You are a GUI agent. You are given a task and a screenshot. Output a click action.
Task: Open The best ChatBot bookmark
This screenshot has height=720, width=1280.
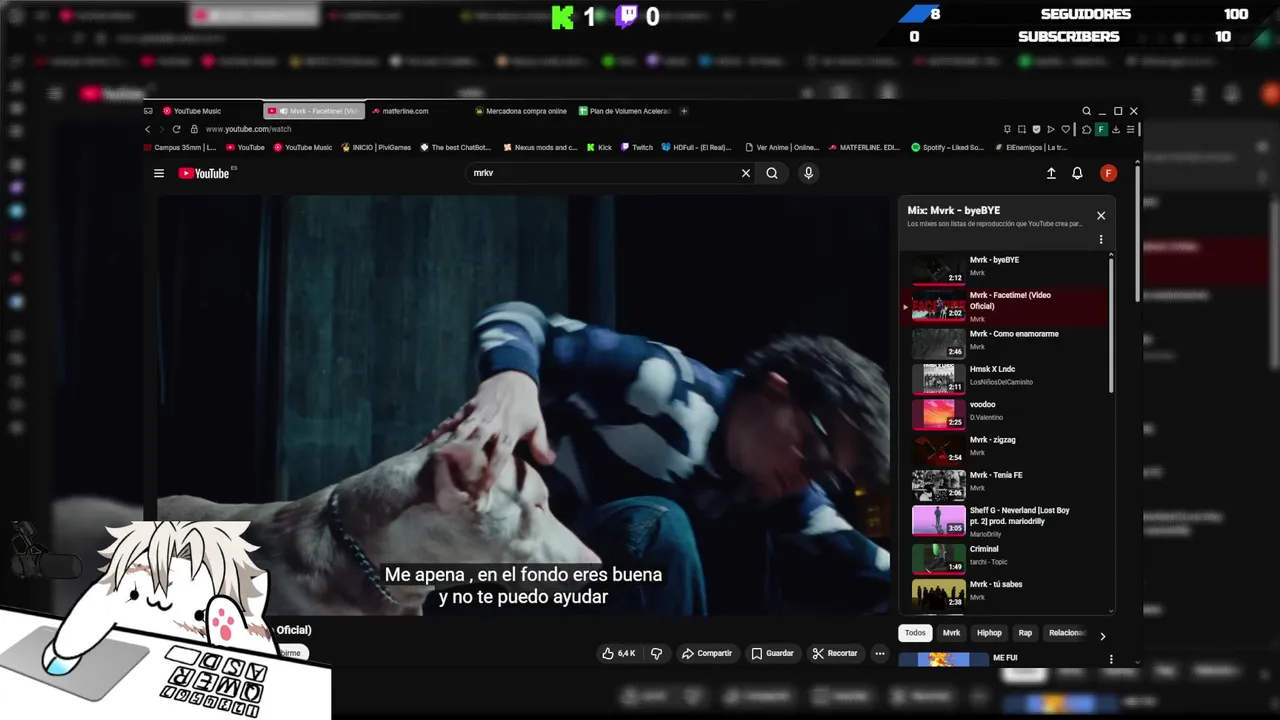(x=455, y=147)
